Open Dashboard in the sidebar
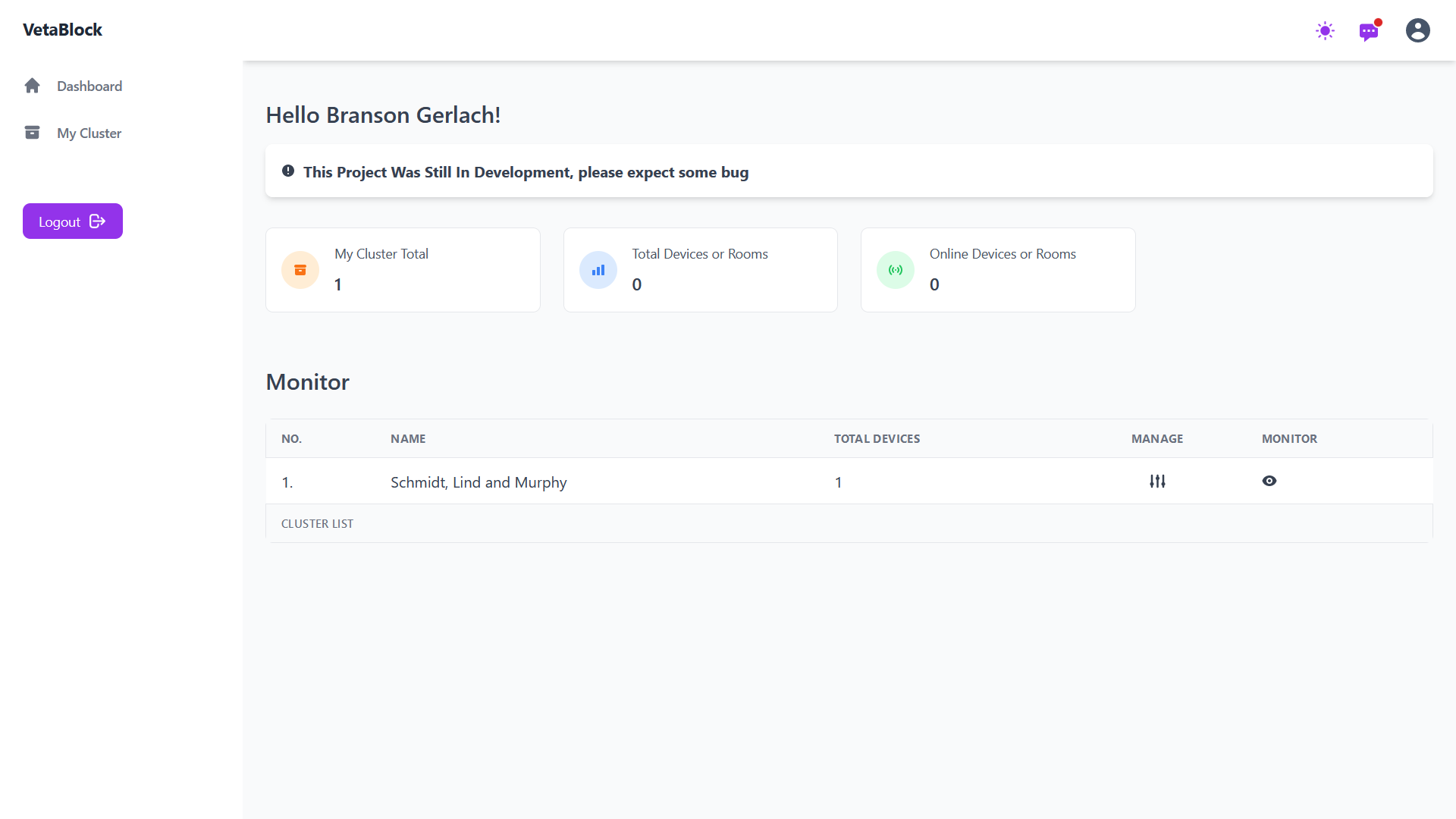1456x819 pixels. [x=89, y=86]
